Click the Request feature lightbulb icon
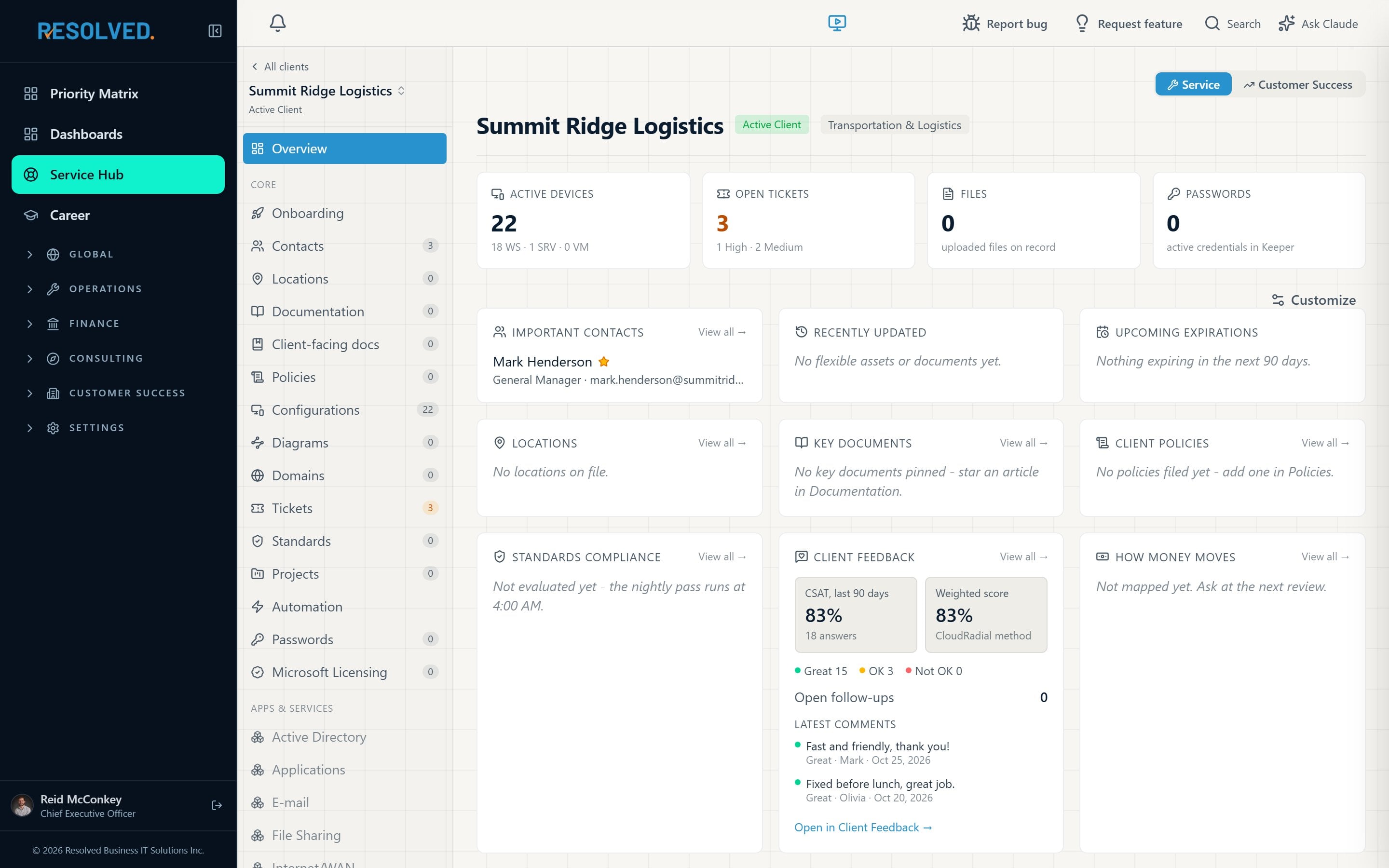1389x868 pixels. pos(1082,23)
